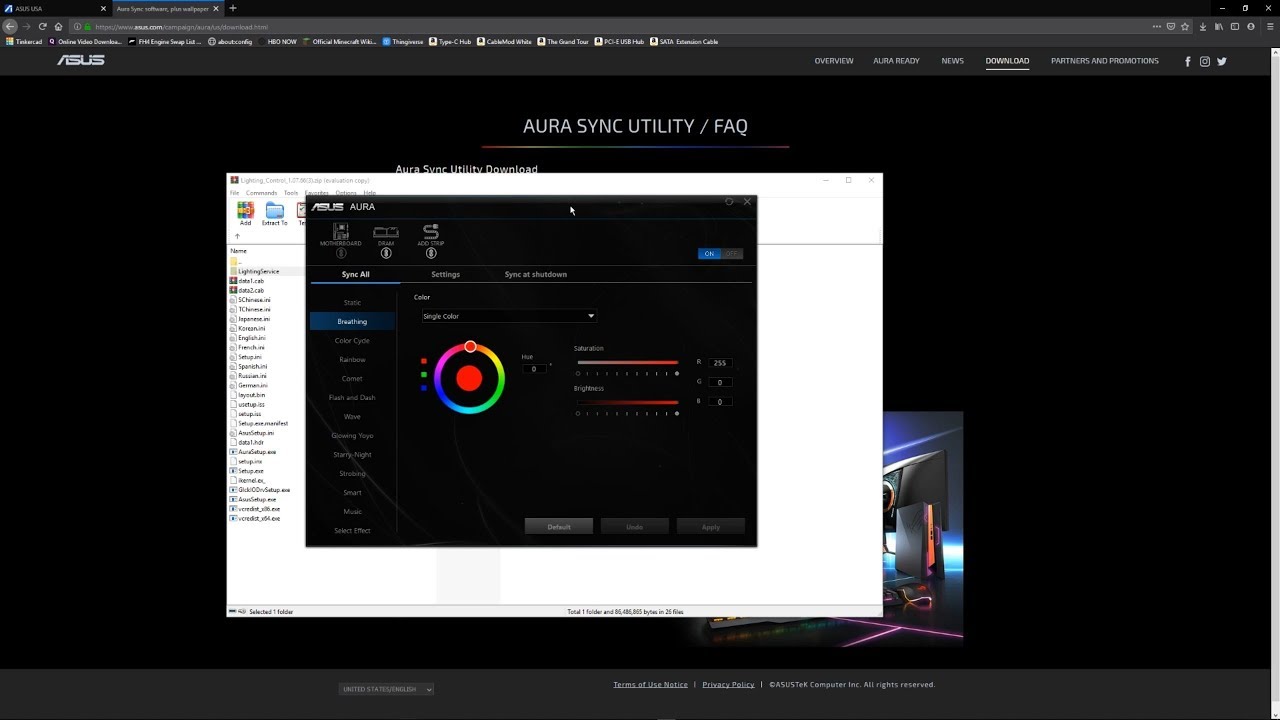
Task: Choose the Flash and Dash effect
Action: point(352,397)
